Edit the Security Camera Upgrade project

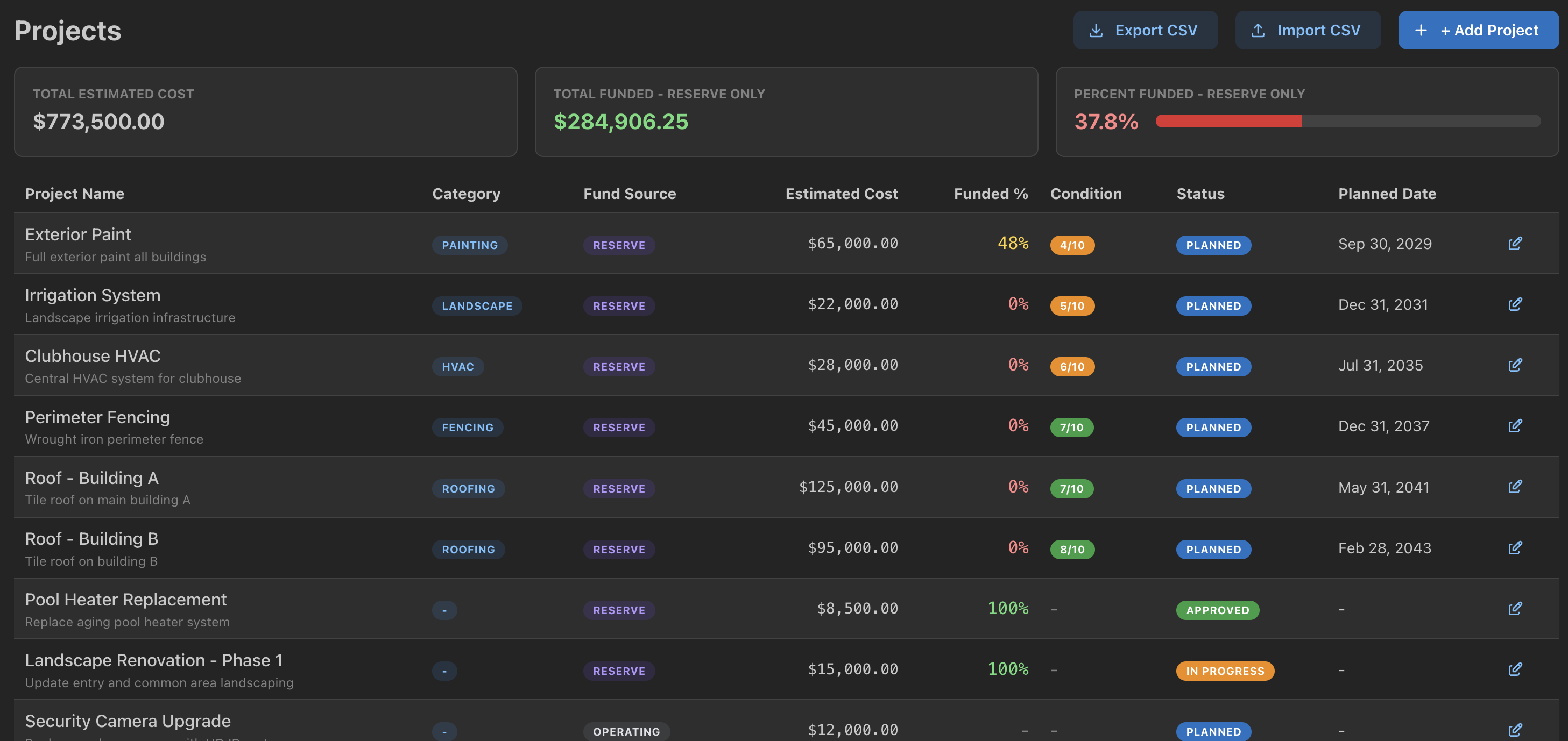[x=1515, y=730]
